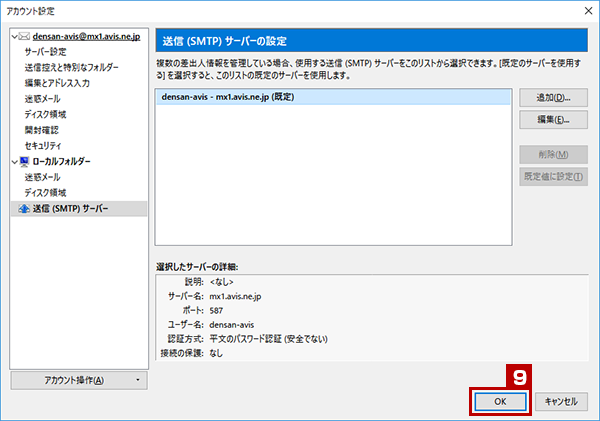Screen dimensions: 600x421
Task: Click the Local Folders computer icon
Action: pos(24,162)
